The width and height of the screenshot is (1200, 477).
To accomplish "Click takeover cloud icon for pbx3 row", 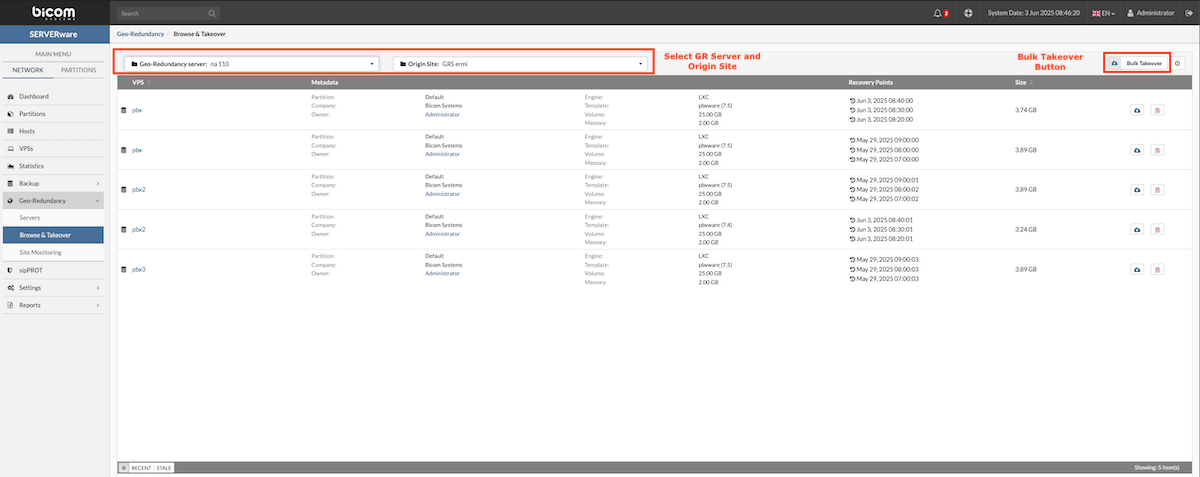I will [x=1138, y=269].
